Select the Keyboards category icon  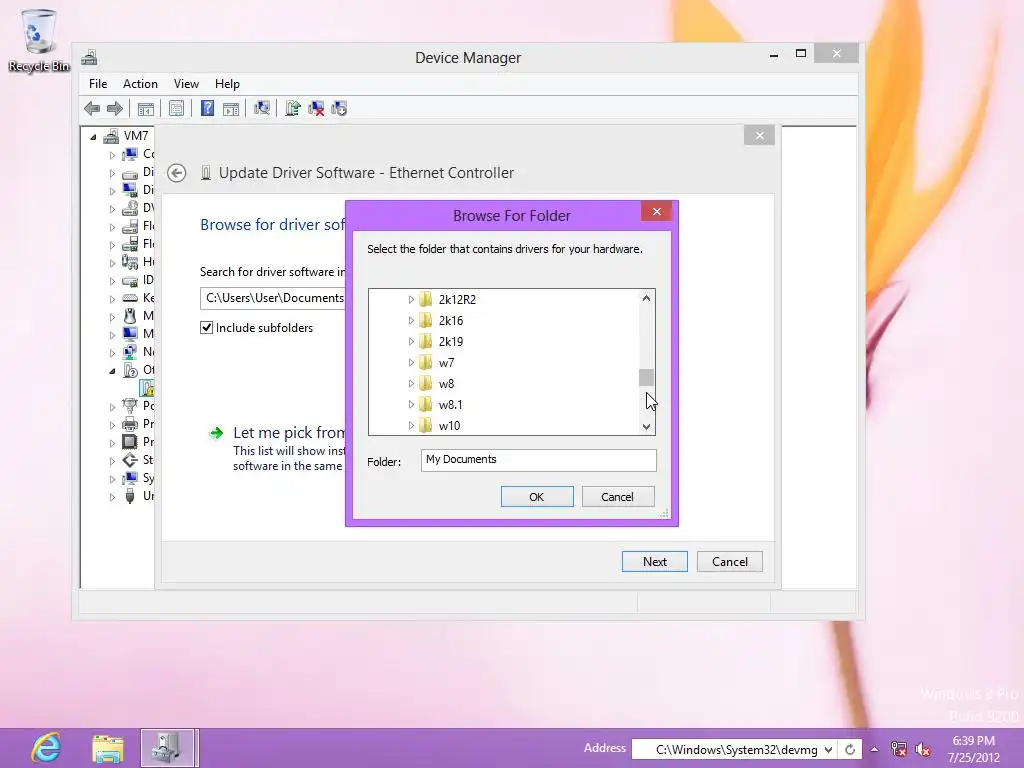tap(131, 298)
